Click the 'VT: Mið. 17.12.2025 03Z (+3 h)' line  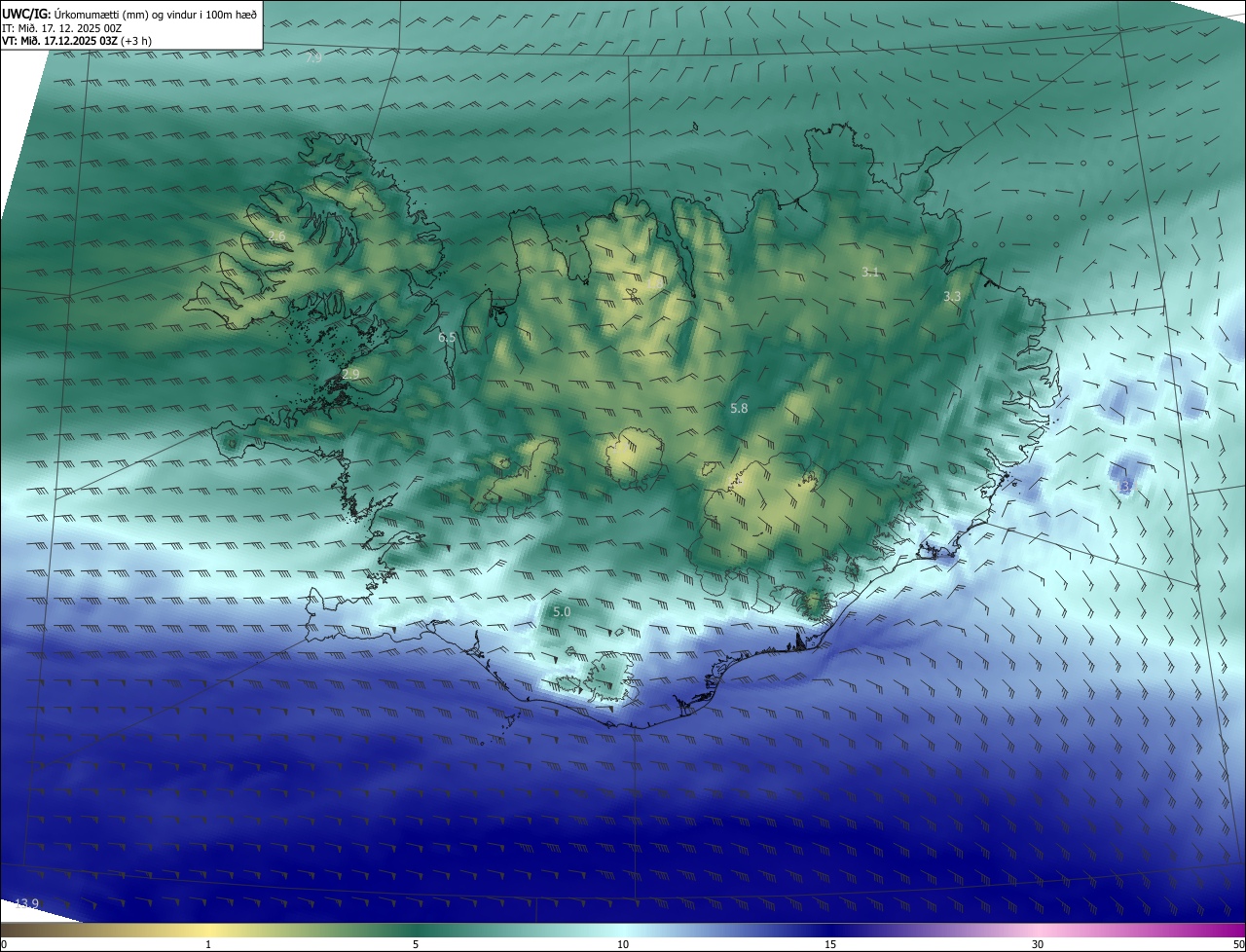[77, 41]
